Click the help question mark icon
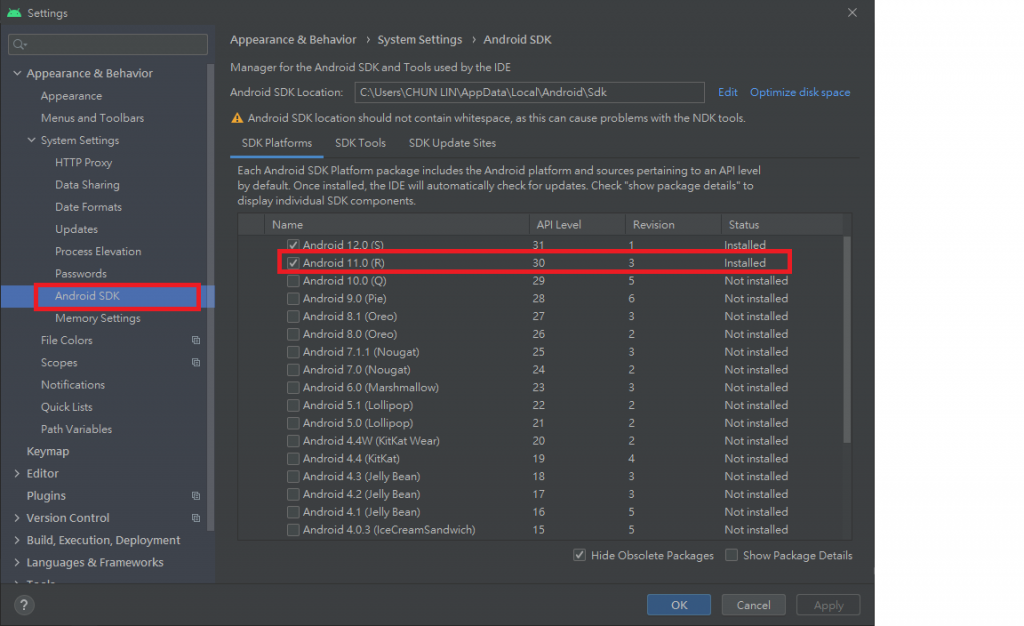 [24, 604]
